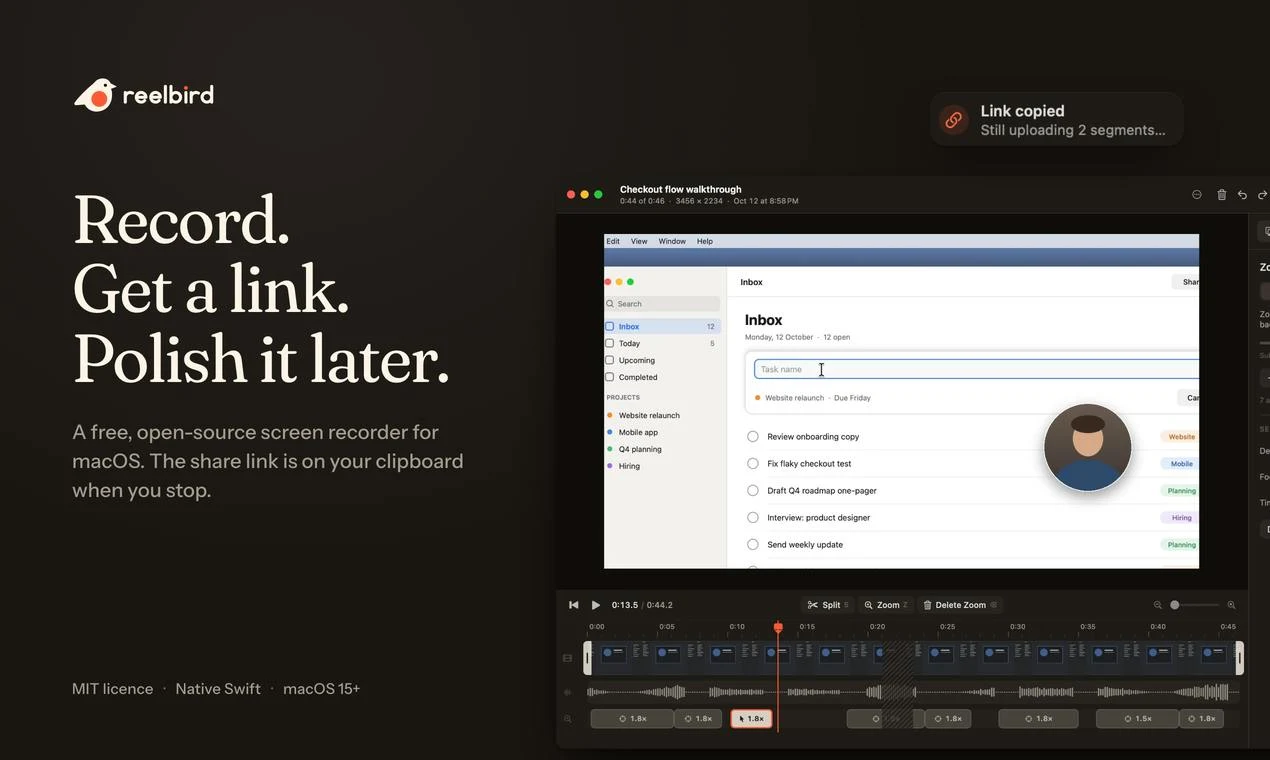
Task: Click the 0:35 mark on the timeline ruler
Action: click(x=1087, y=627)
